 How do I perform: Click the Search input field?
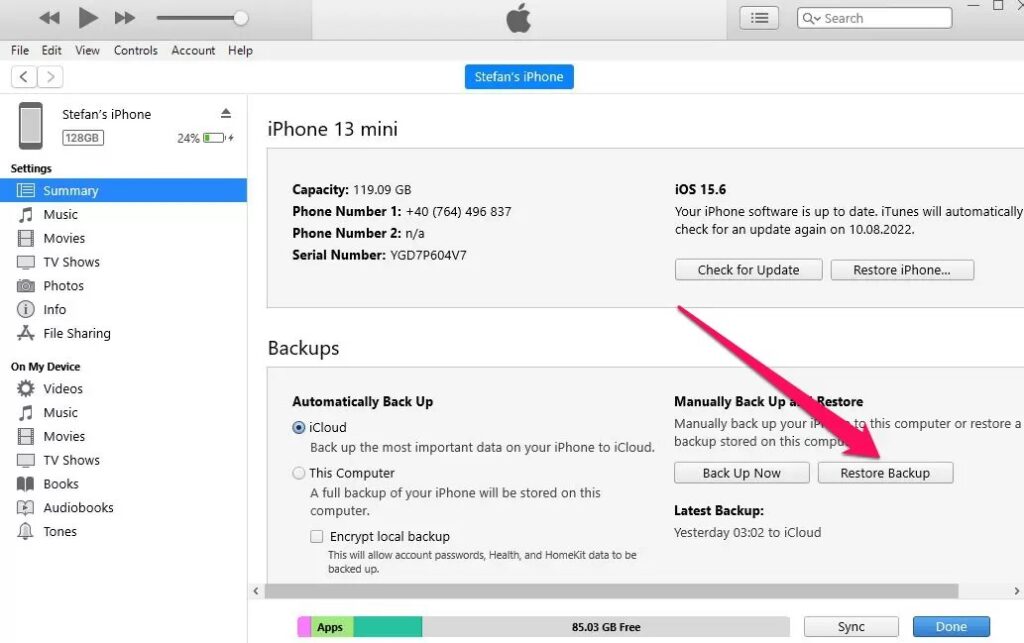(x=874, y=18)
